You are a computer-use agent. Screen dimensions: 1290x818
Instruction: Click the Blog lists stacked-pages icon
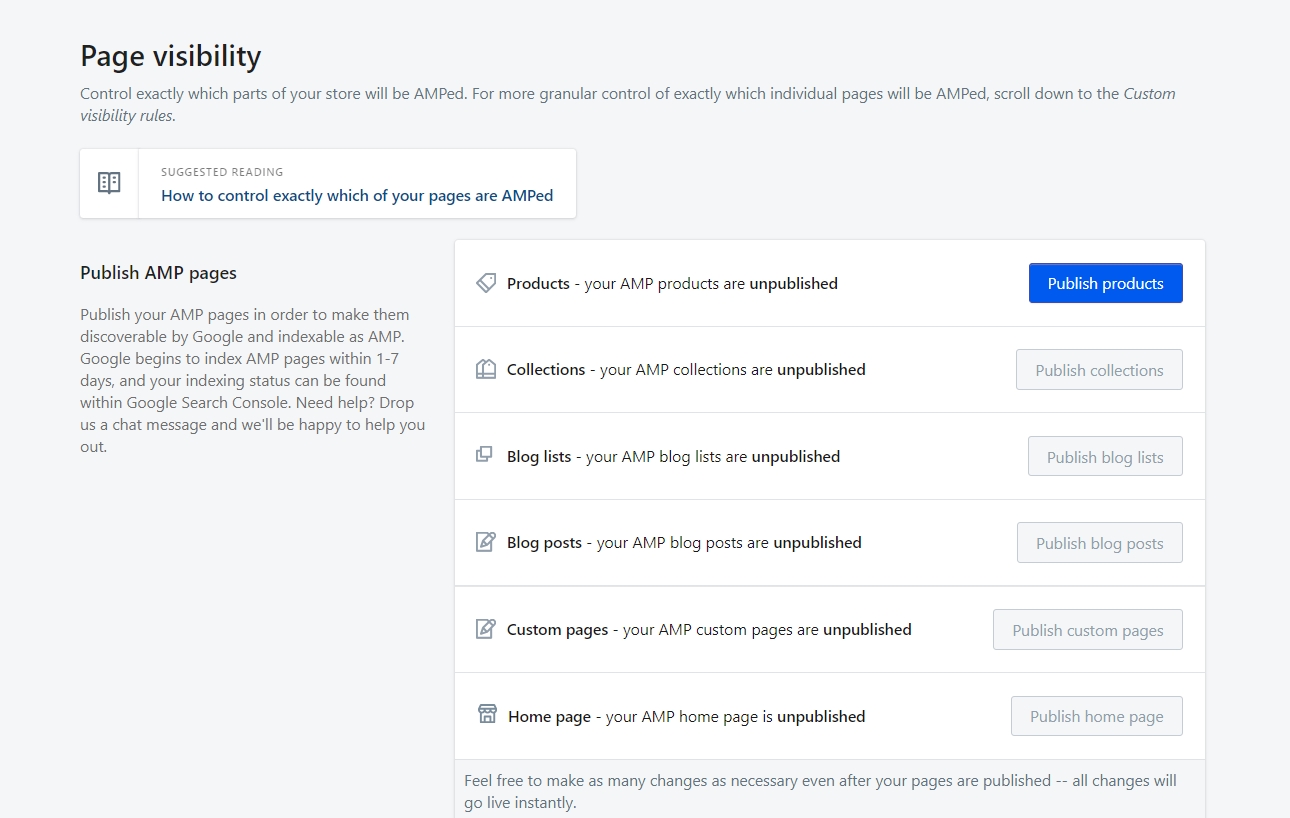point(484,455)
